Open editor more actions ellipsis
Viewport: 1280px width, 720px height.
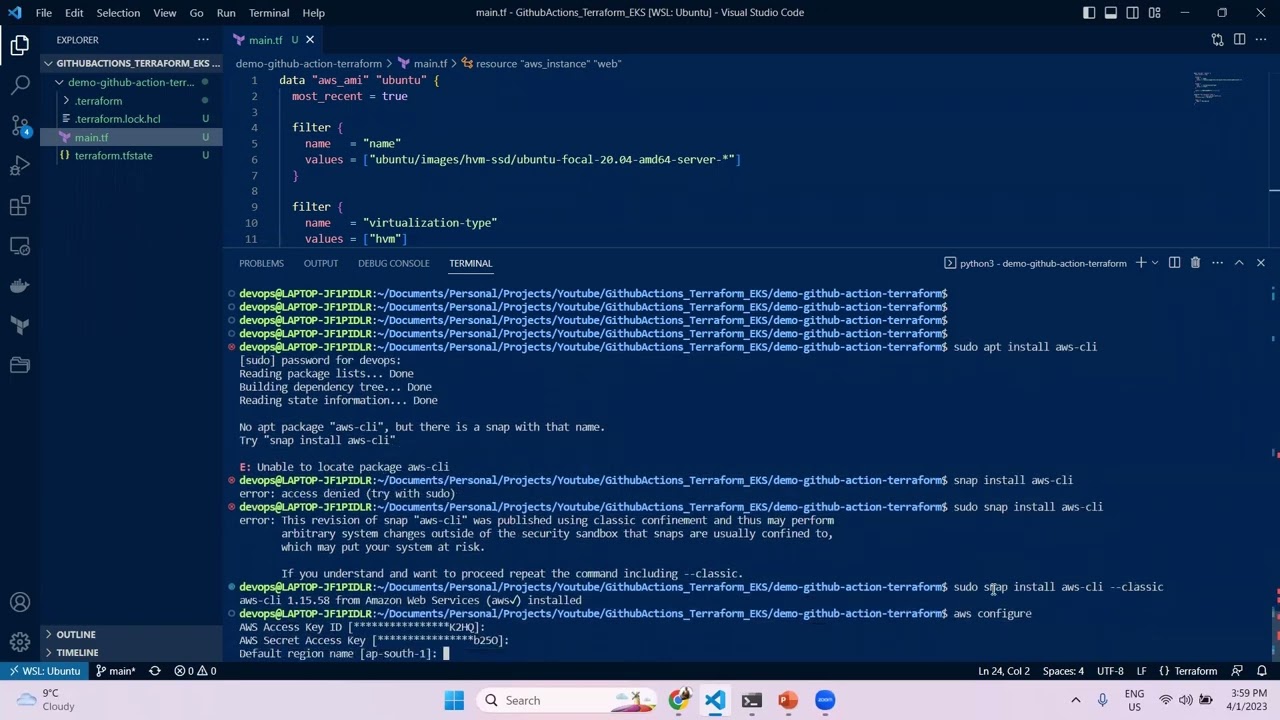[1261, 40]
